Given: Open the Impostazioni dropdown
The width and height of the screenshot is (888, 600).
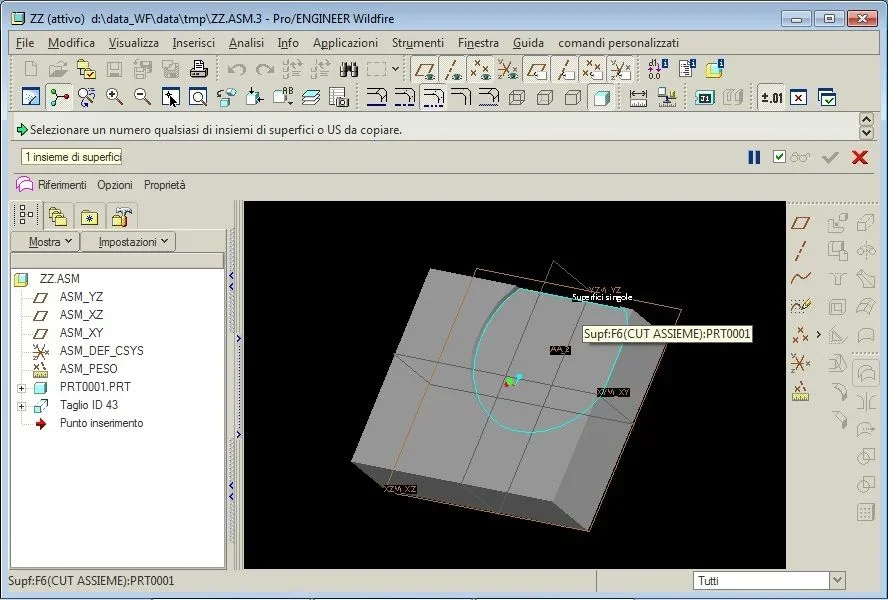Looking at the screenshot, I should [128, 242].
